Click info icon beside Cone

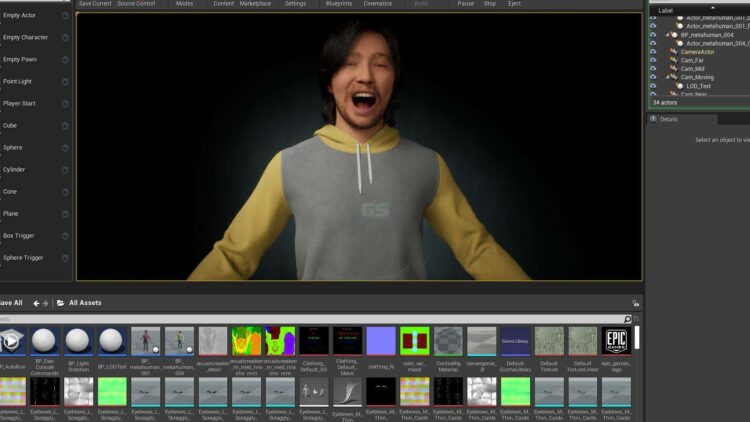coord(65,192)
